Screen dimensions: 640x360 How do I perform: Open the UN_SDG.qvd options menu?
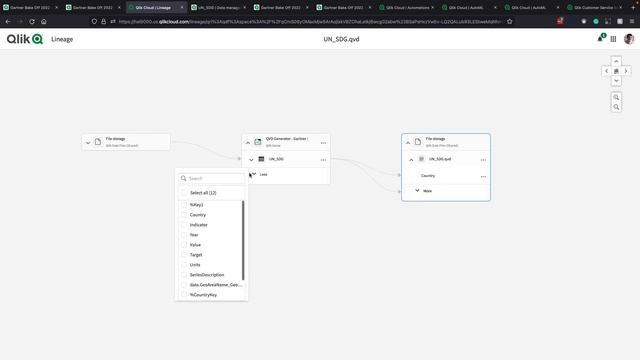tap(483, 160)
